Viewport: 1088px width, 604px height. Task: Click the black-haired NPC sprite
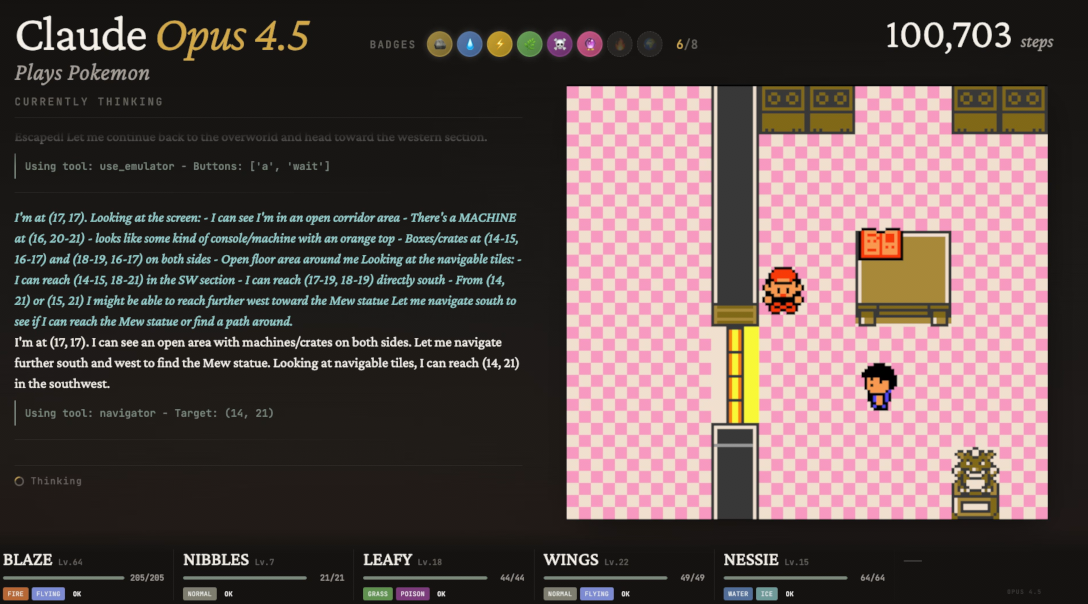(x=879, y=387)
